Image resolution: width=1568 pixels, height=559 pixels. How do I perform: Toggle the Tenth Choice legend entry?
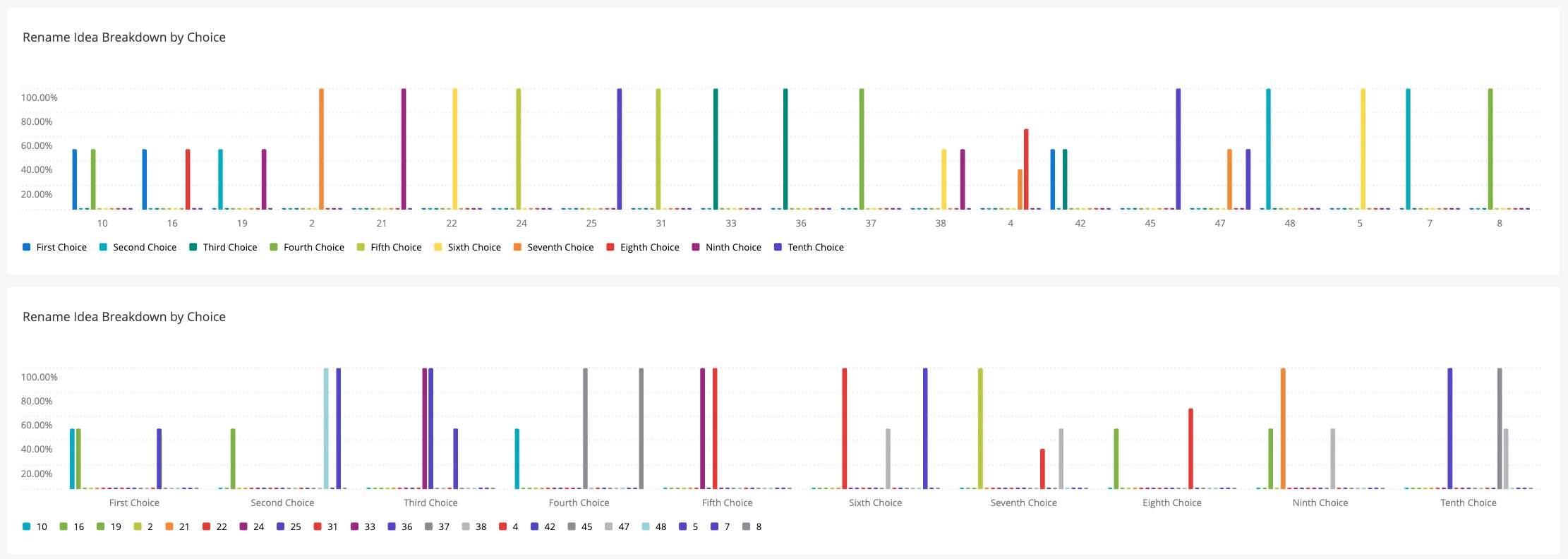pos(809,247)
